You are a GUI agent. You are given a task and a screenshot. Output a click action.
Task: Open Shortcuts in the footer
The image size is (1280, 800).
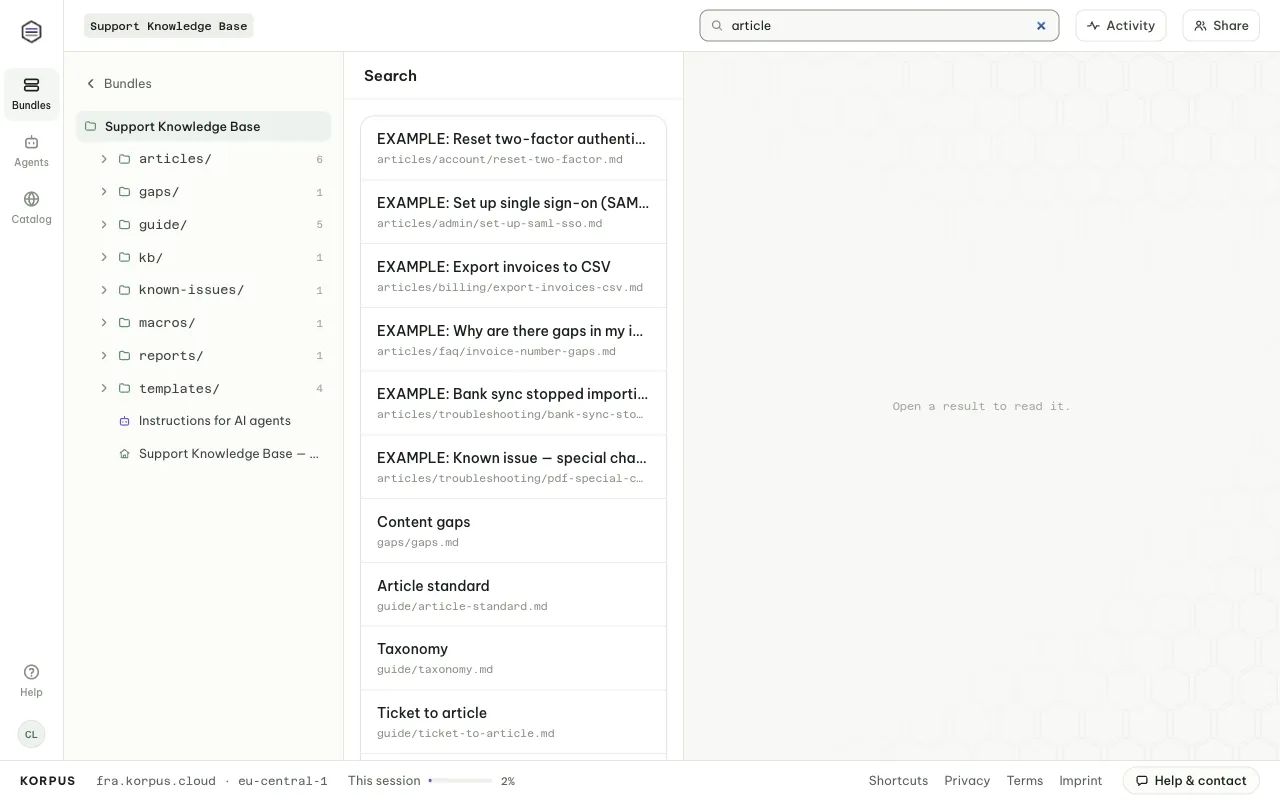[x=898, y=781]
